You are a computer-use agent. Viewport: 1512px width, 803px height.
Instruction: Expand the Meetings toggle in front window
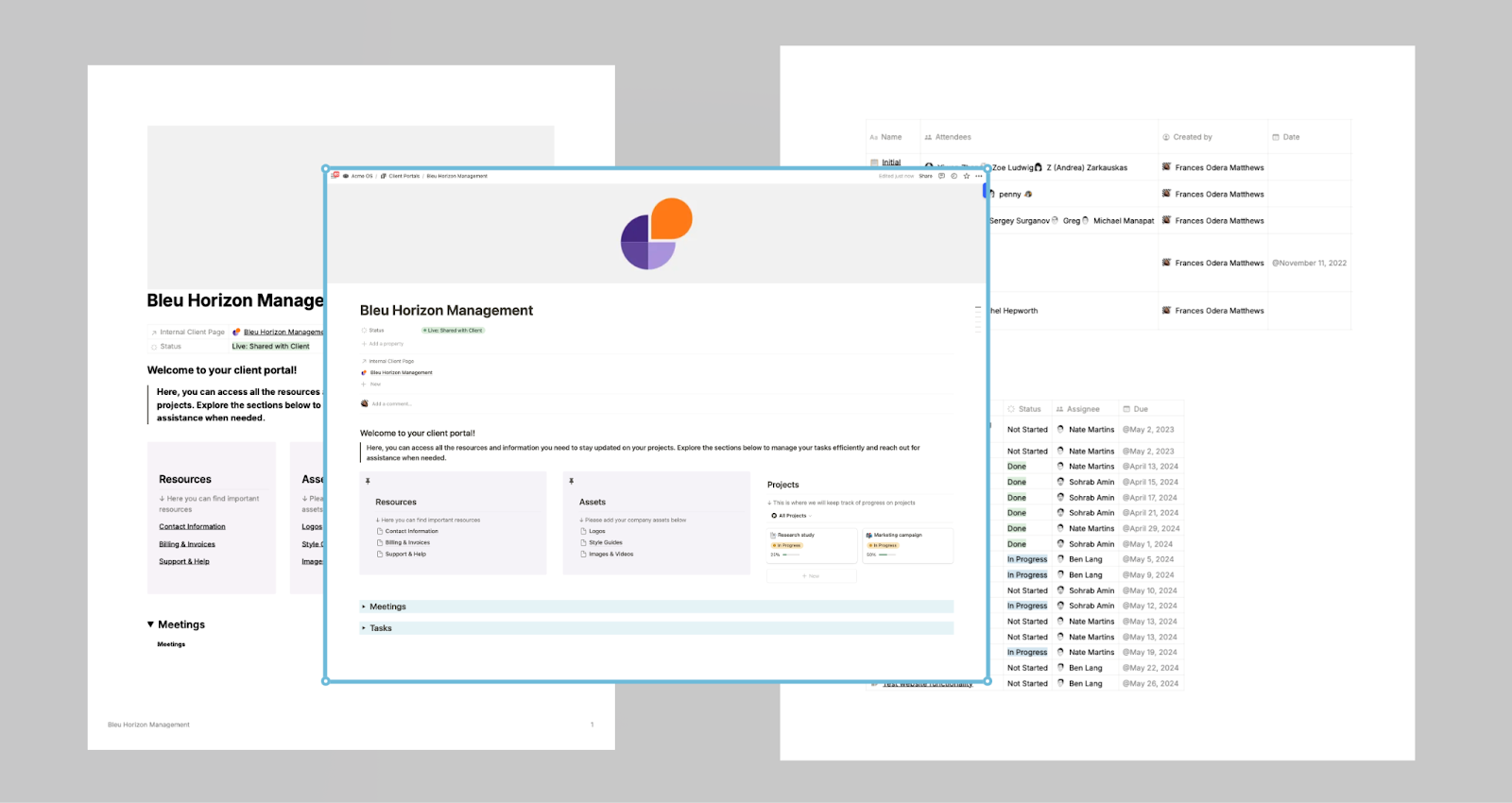click(x=364, y=607)
